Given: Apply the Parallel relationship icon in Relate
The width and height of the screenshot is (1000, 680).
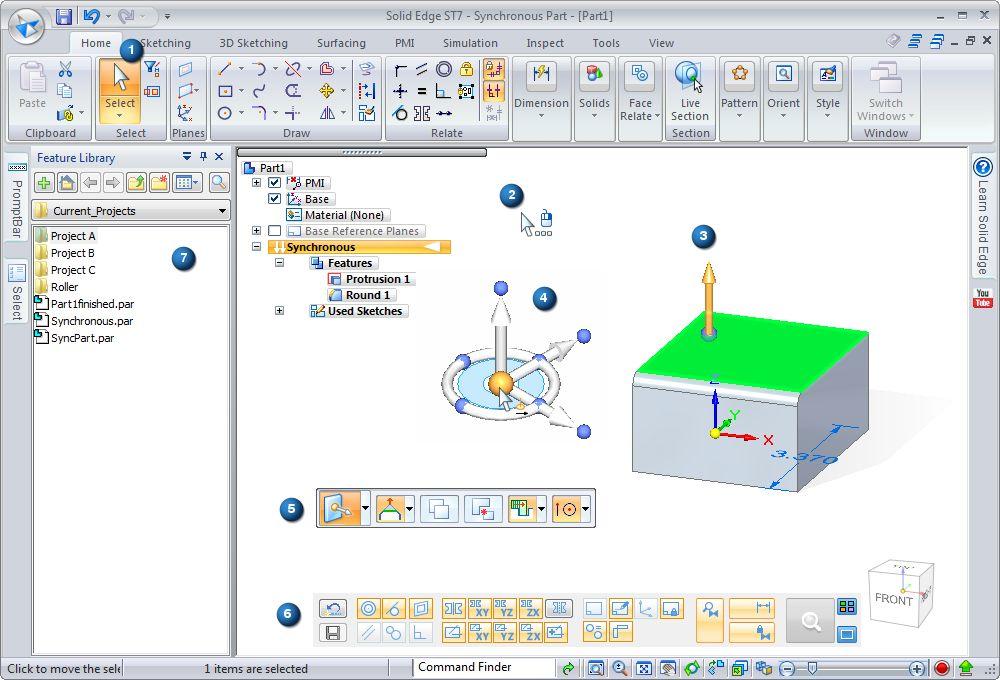Looking at the screenshot, I should tap(422, 69).
